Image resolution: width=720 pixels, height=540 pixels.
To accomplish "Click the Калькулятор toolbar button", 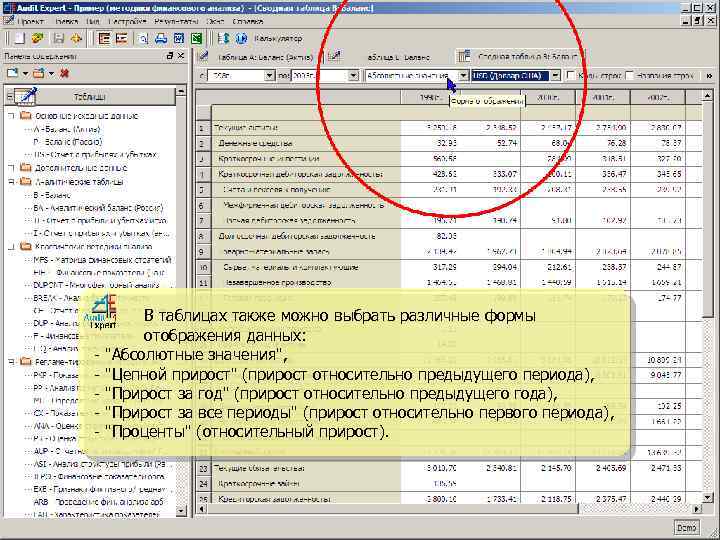I will click(278, 39).
